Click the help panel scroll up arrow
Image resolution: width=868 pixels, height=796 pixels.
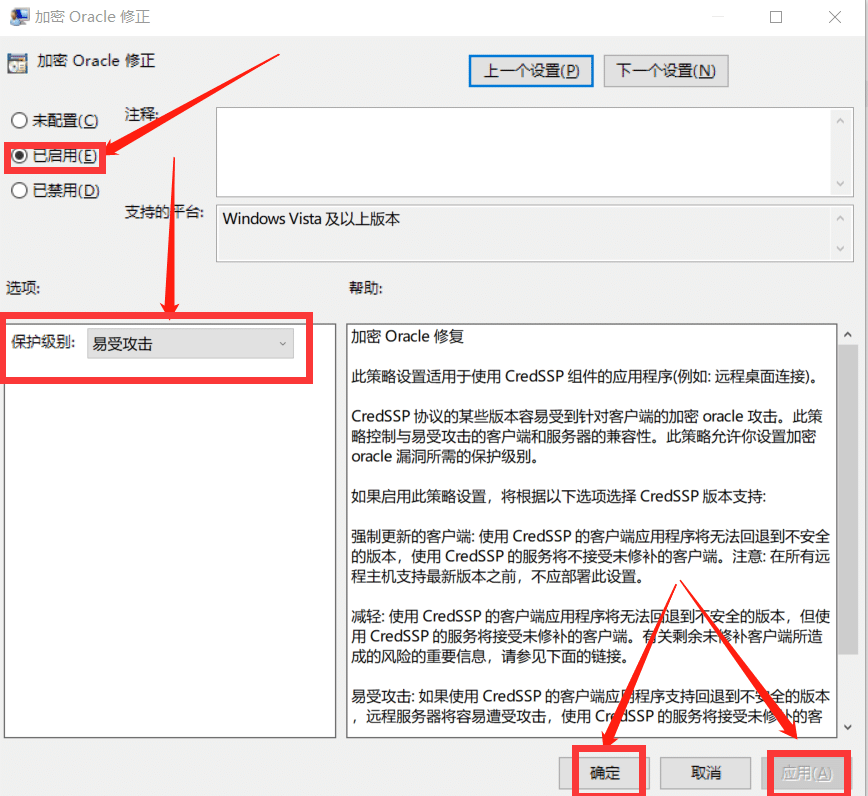pyautogui.click(x=848, y=334)
